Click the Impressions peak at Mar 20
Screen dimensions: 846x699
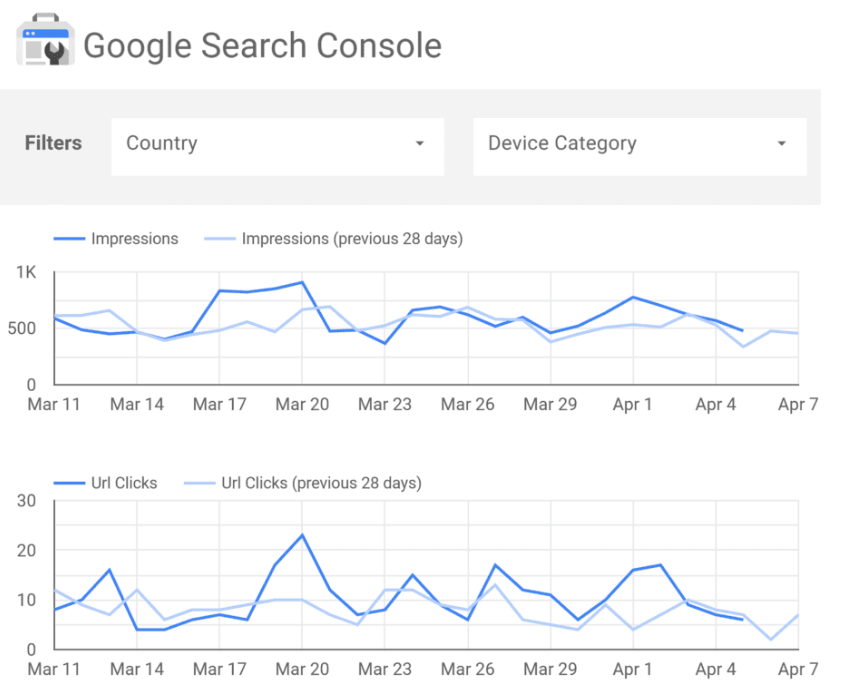pos(302,282)
